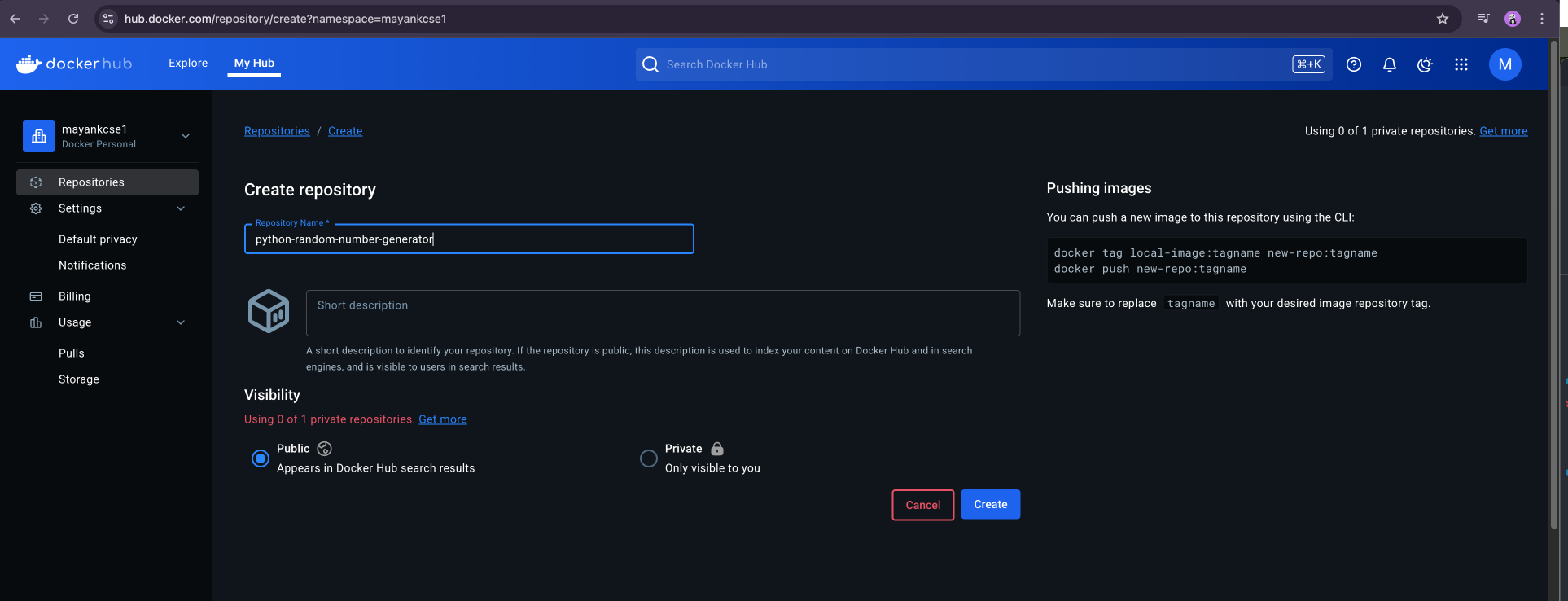This screenshot has height=601, width=1568.
Task: Click the page vertical scrollbar
Action: 1554,285
